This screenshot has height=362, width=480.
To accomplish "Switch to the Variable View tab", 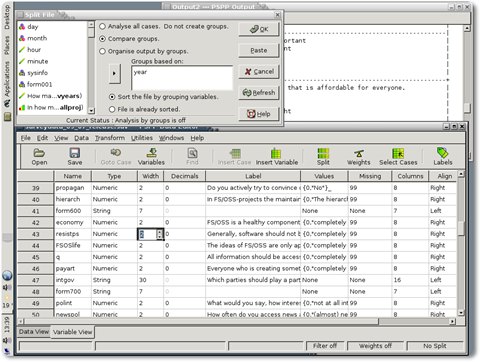I will pos(72,332).
